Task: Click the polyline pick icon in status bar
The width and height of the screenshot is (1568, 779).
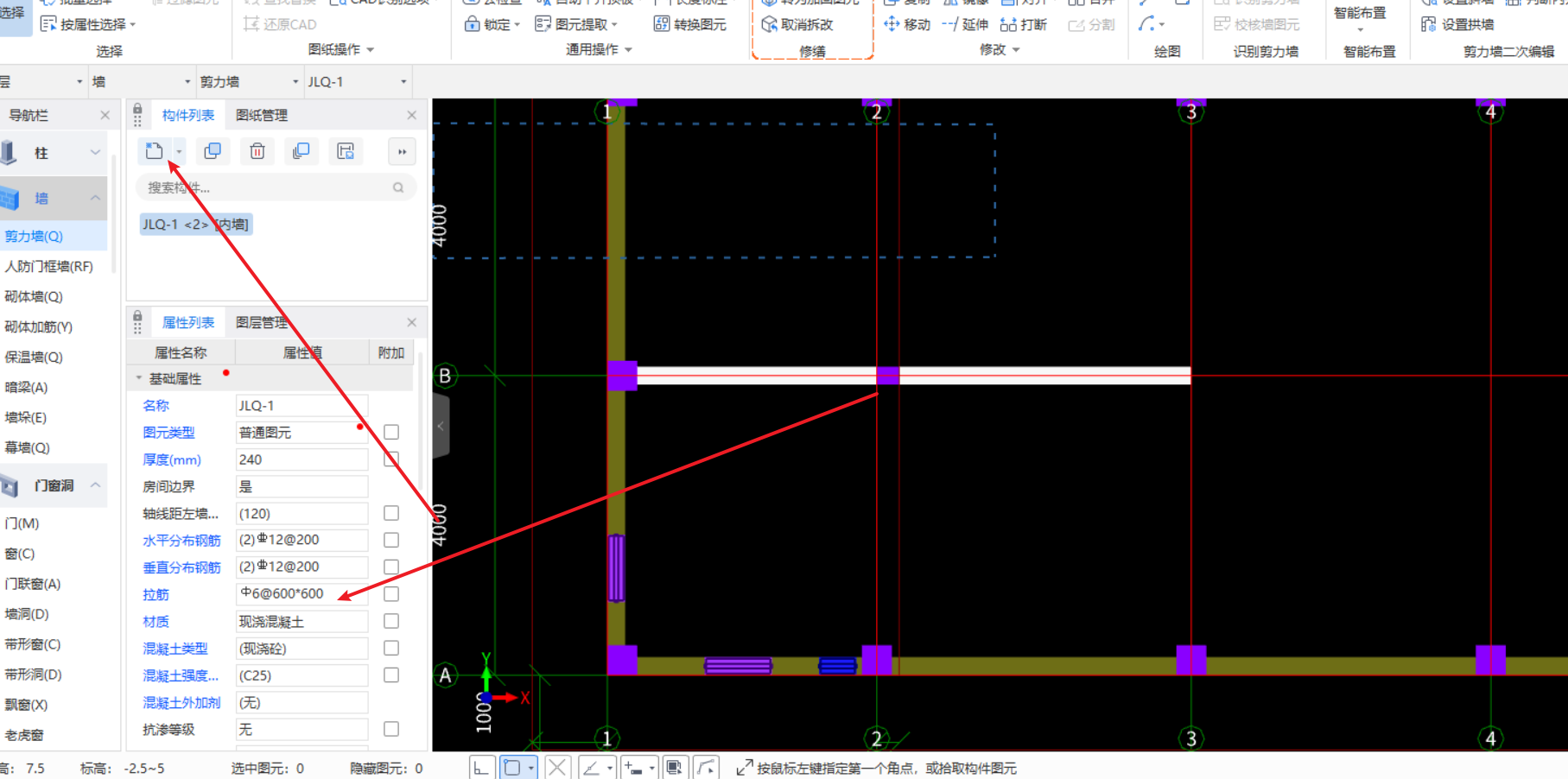Action: (707, 768)
